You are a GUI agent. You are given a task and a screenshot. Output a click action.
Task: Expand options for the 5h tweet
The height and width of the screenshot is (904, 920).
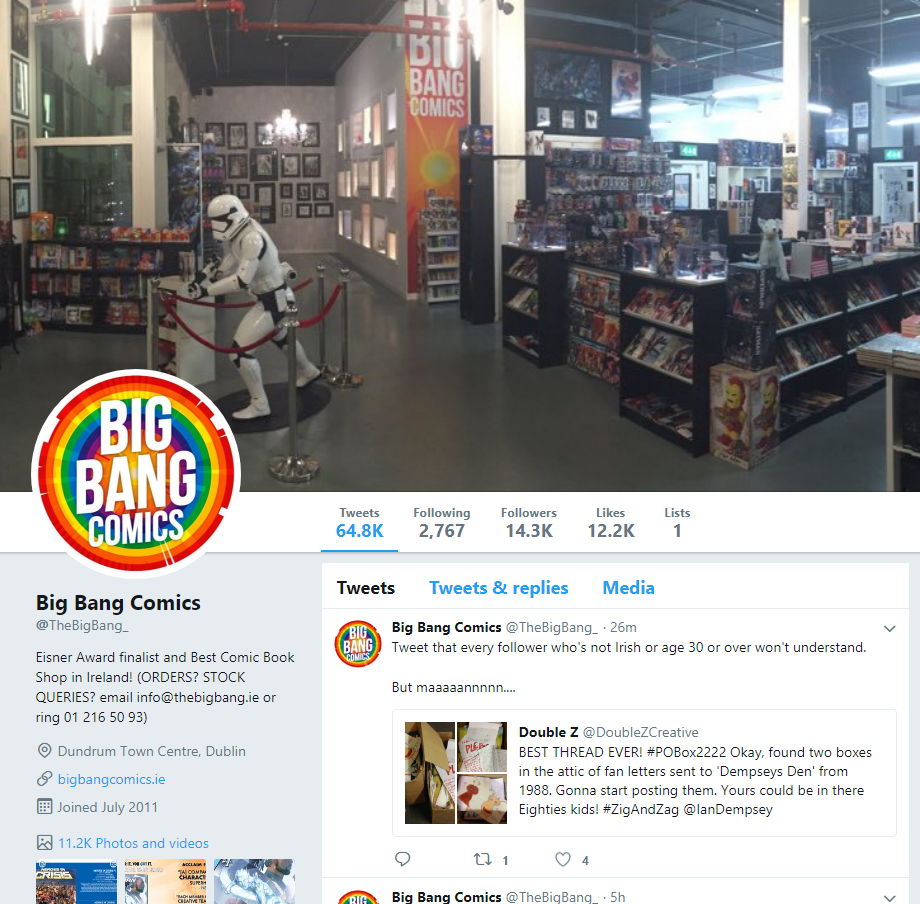point(889,898)
